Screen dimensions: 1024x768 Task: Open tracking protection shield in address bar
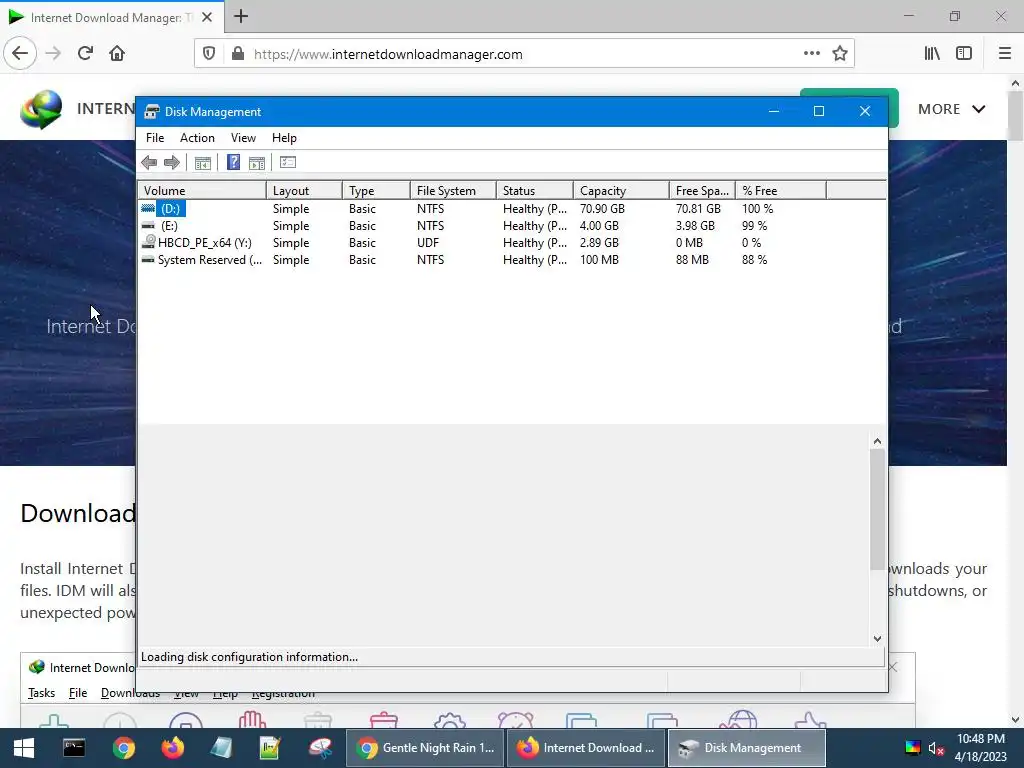click(x=209, y=54)
